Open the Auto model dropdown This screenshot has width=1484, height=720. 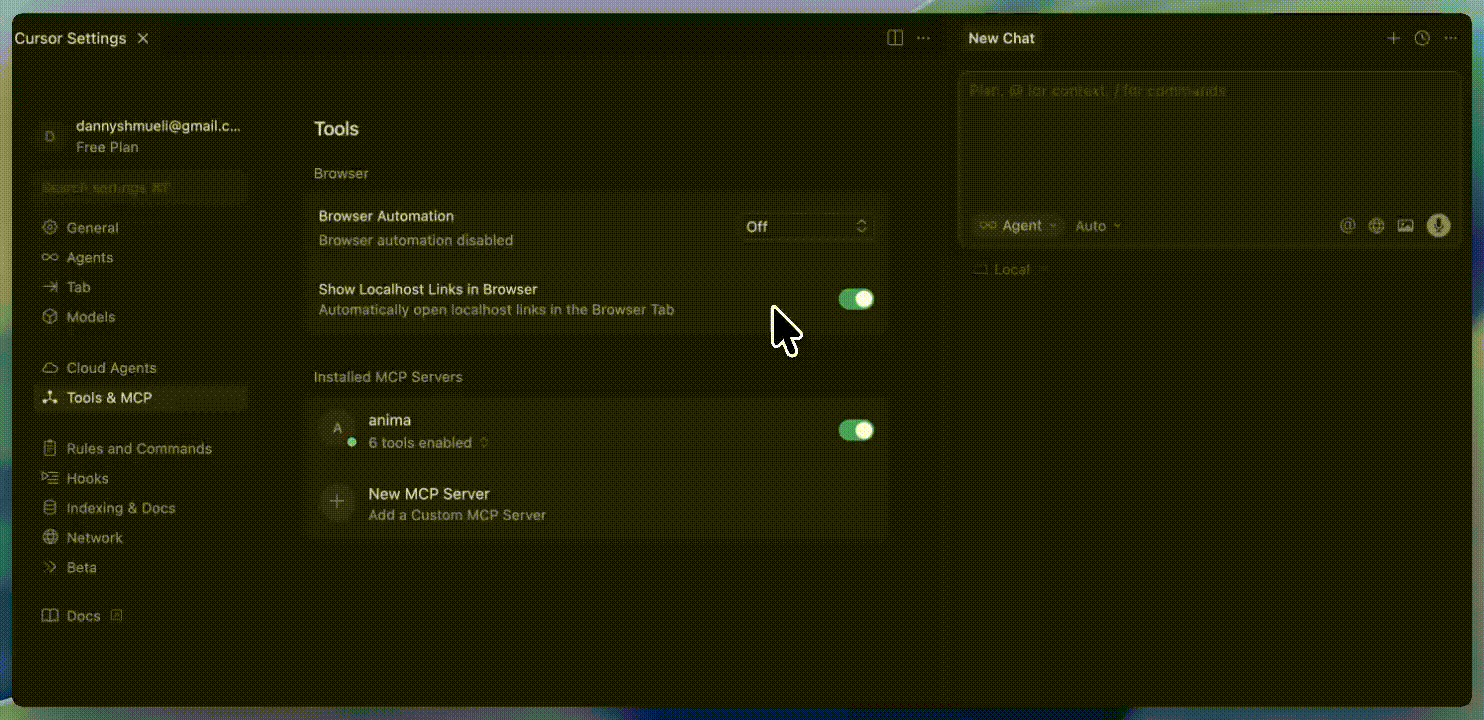coord(1098,226)
